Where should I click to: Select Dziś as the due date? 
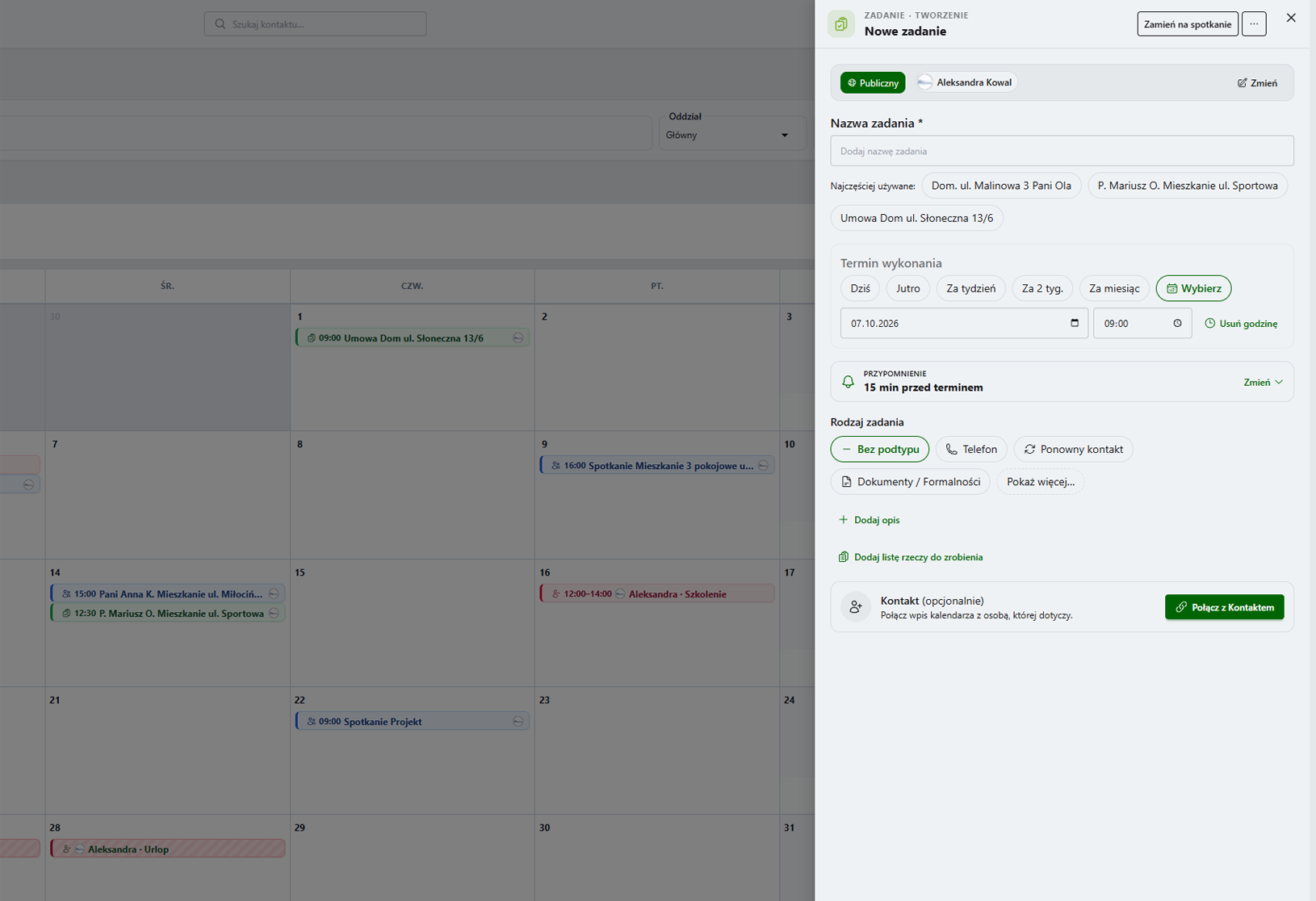point(860,288)
